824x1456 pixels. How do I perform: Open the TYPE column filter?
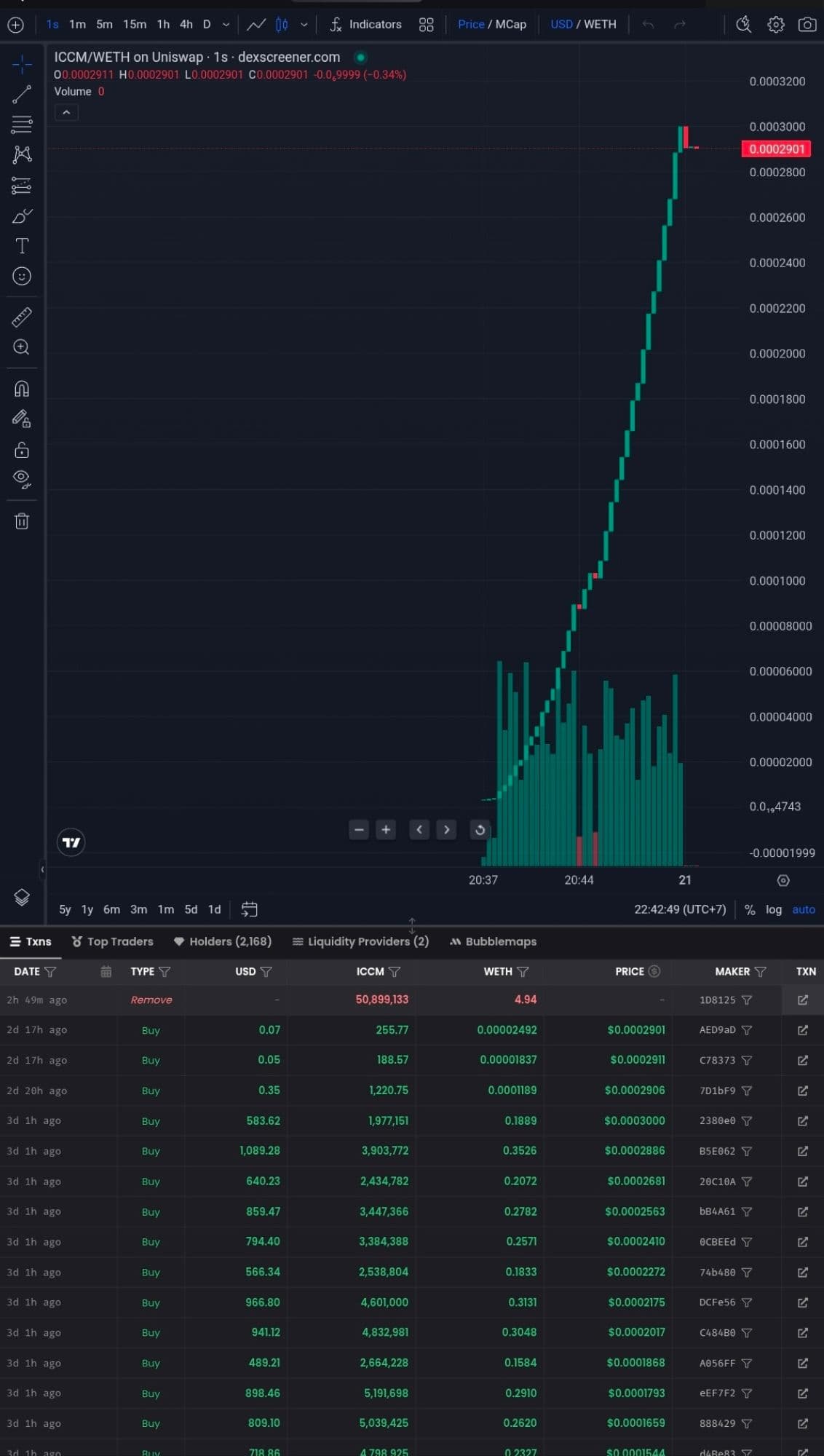[165, 971]
